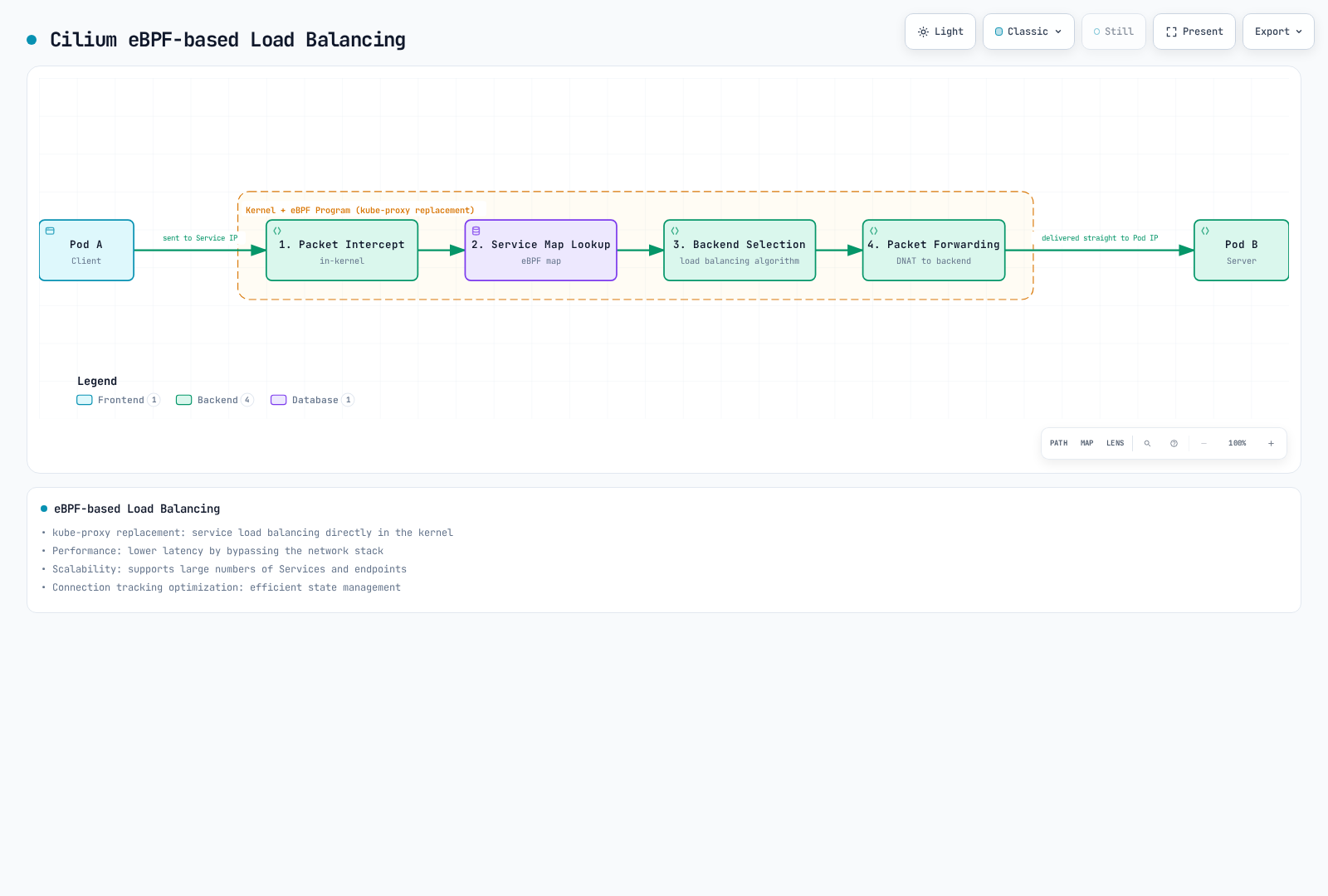Screen dimensions: 1328x896
Task: Click the 'kube-proxy replacement' bullet line
Action: (252, 533)
